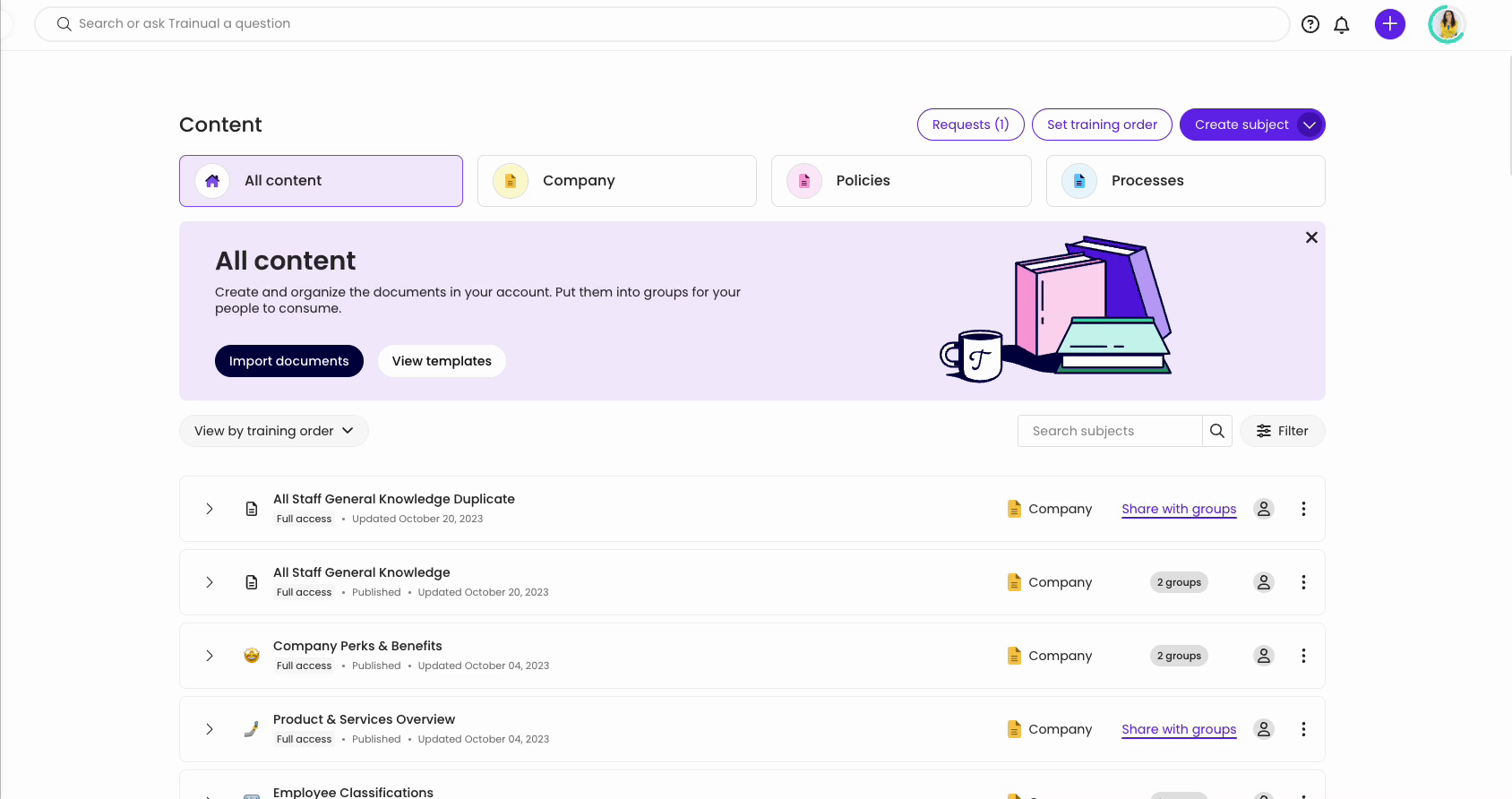The width and height of the screenshot is (1512, 799).
Task: Open the Filter options
Action: click(1282, 431)
